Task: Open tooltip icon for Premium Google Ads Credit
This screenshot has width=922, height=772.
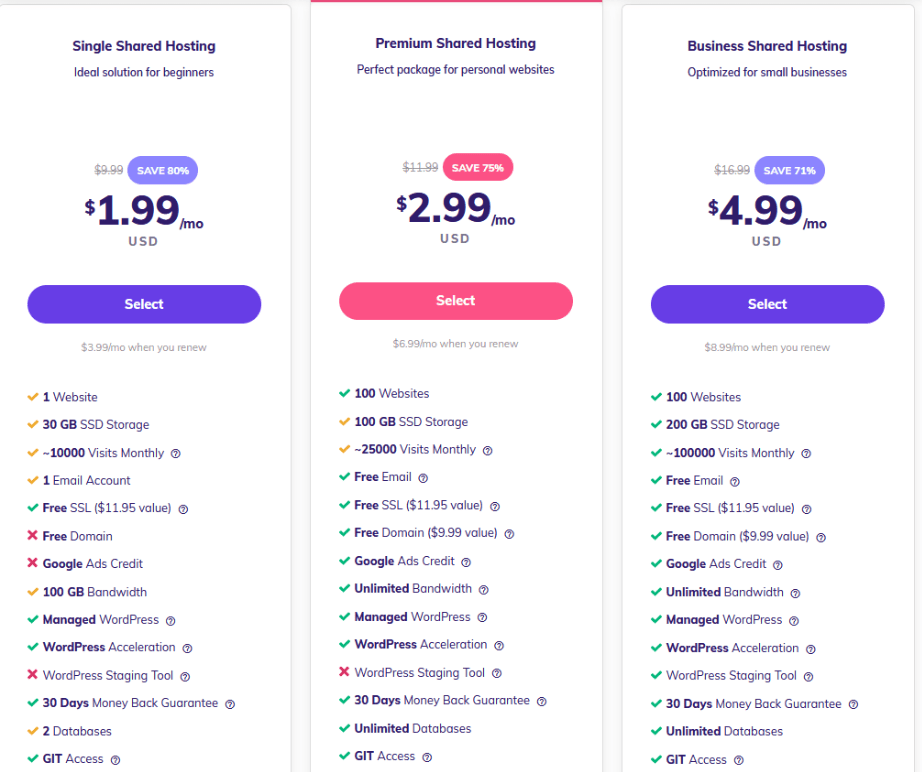Action: 466,562
